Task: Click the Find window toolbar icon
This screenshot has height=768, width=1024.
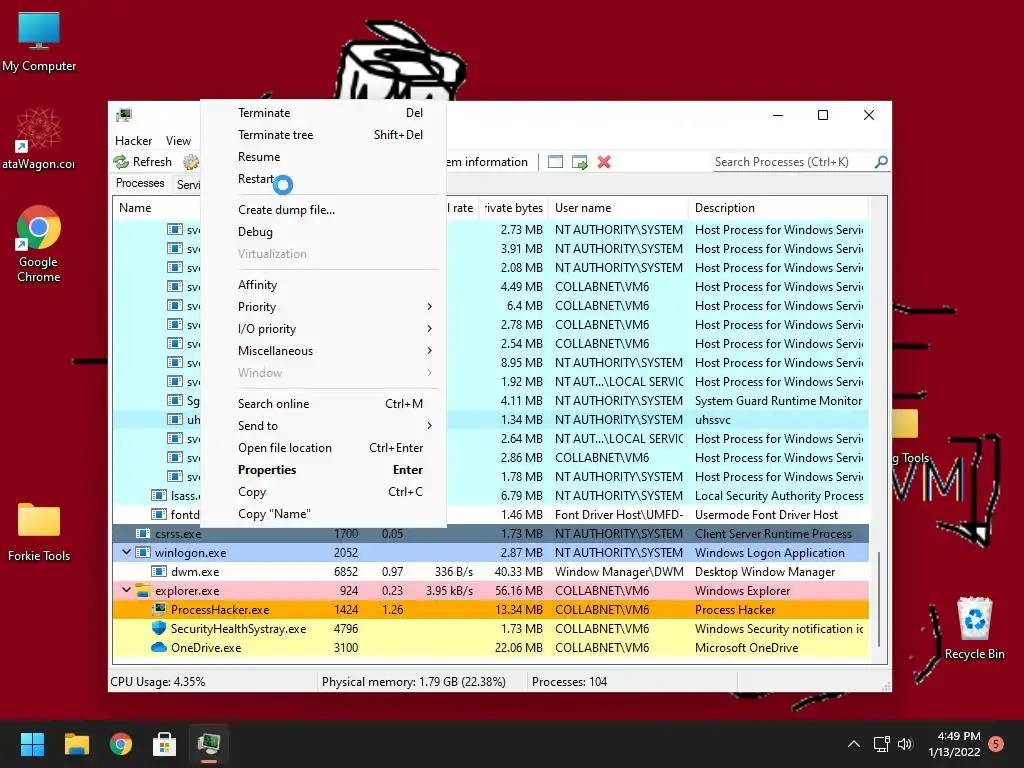Action: click(555, 162)
